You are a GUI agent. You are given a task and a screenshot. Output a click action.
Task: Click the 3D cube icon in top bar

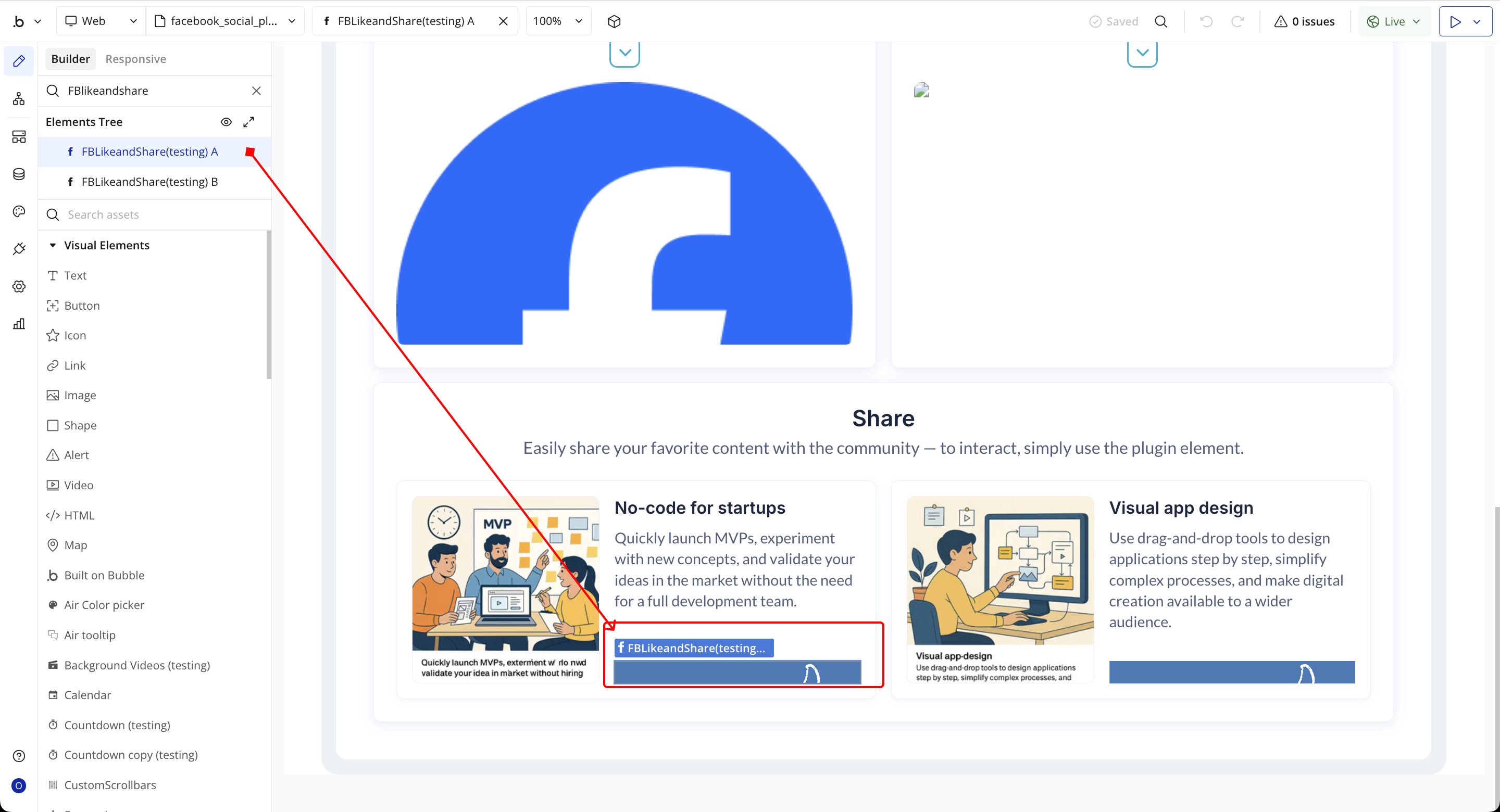pos(614,21)
